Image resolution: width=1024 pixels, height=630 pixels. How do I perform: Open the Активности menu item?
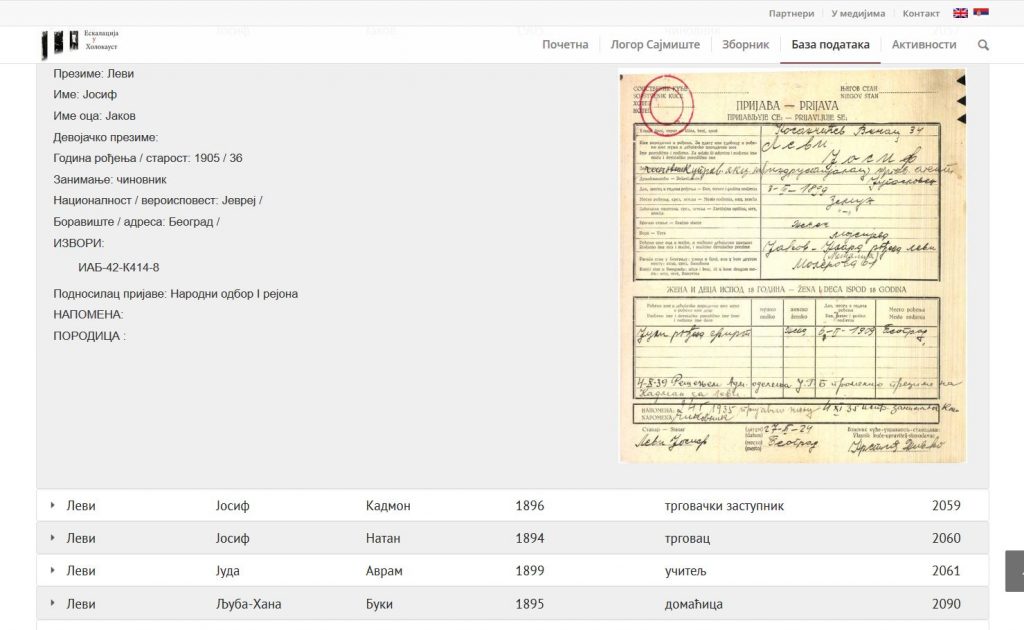924,45
